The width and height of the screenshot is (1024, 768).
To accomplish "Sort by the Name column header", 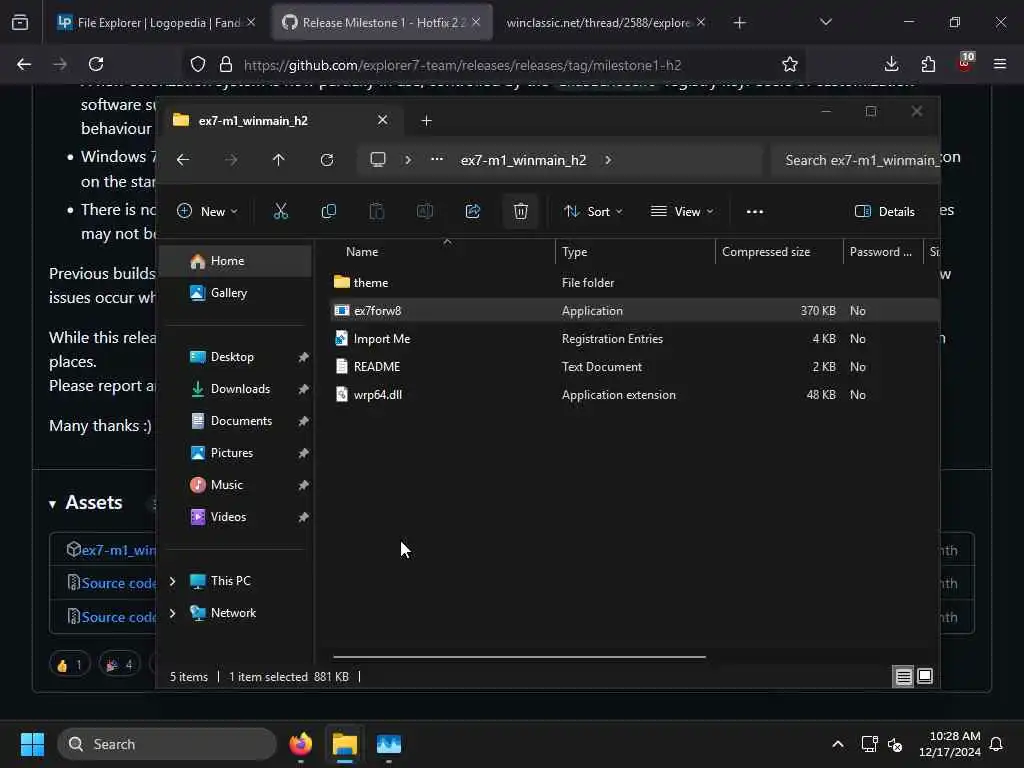I will (x=441, y=251).
